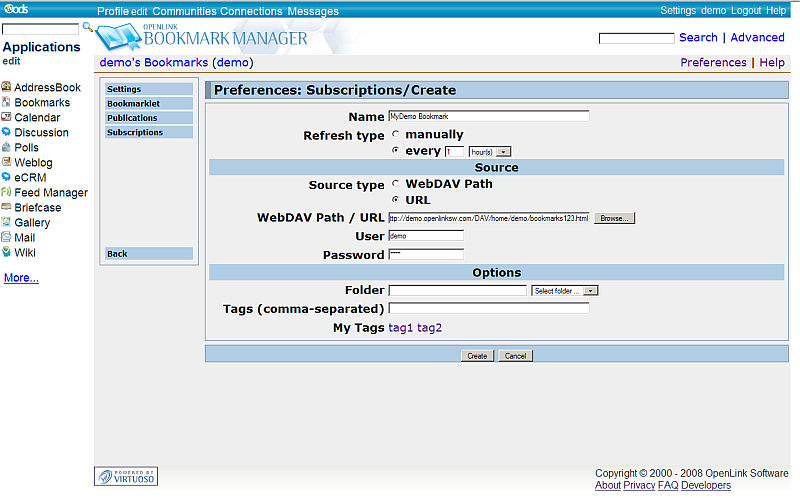Click the Gallery icon in sidebar

tap(7, 223)
